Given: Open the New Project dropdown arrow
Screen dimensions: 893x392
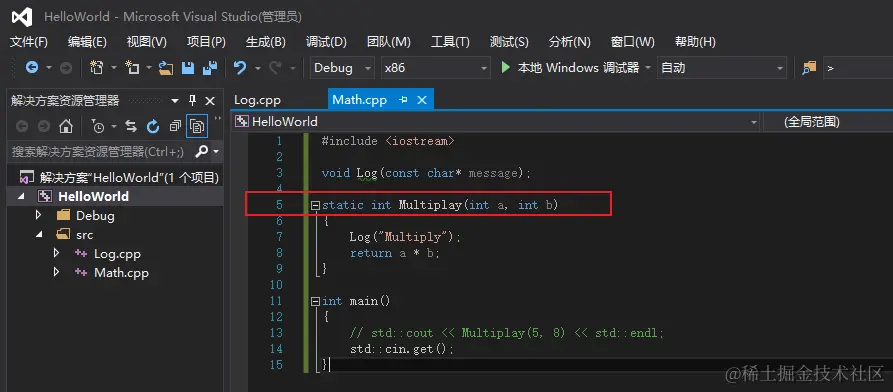Looking at the screenshot, I should 113,68.
